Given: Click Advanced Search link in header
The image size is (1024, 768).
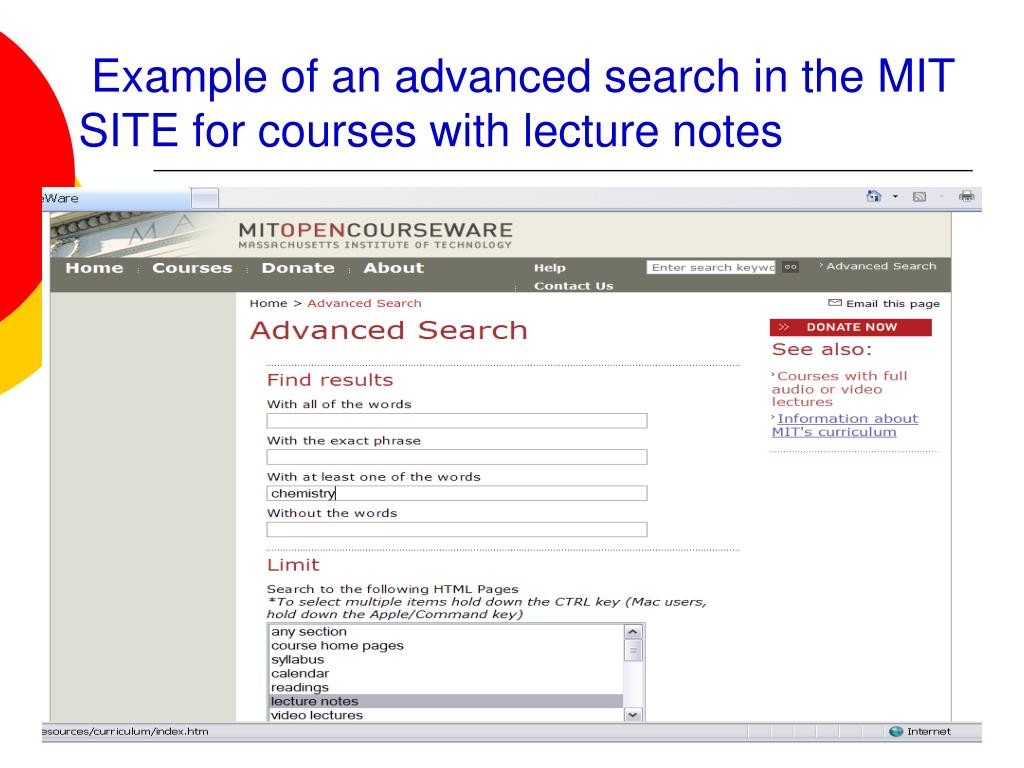Looking at the screenshot, I should [x=881, y=266].
